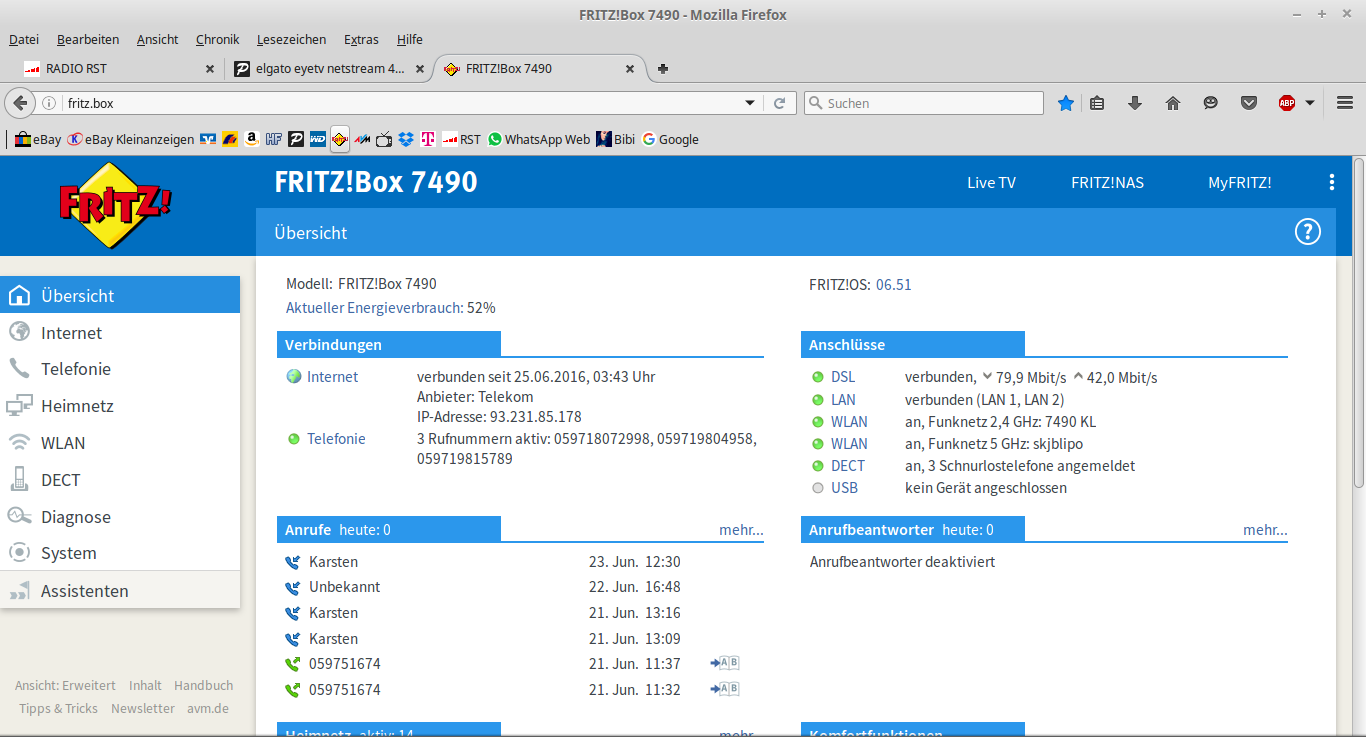This screenshot has height=737, width=1366.
Task: Click the FRITZ!Box help question mark icon
Action: click(x=1308, y=232)
